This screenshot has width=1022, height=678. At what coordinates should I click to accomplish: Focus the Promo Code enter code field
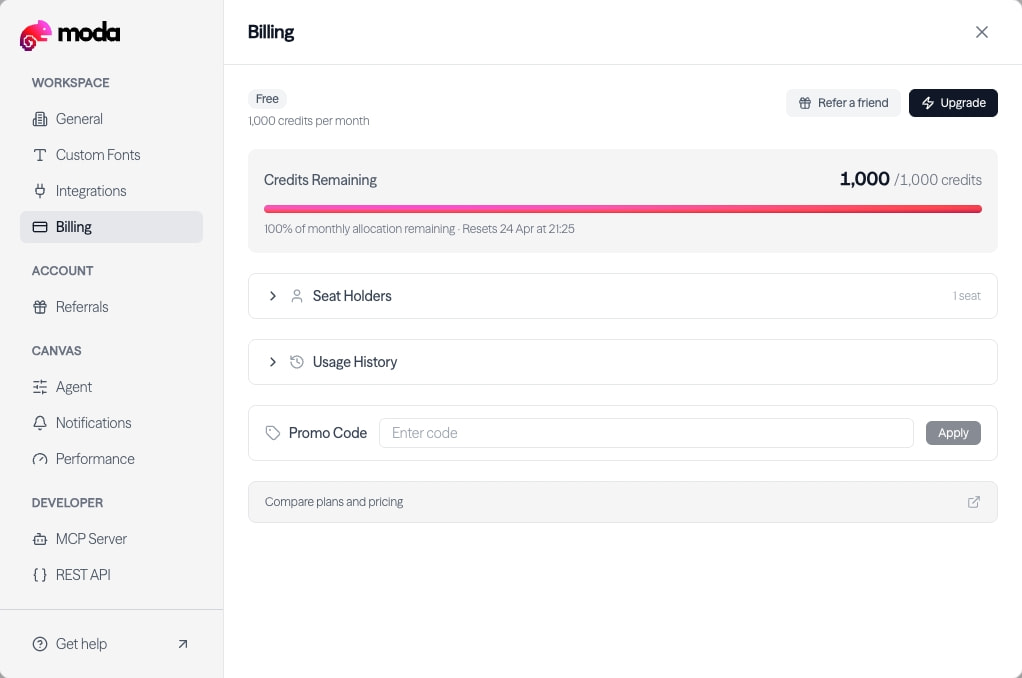tap(646, 433)
